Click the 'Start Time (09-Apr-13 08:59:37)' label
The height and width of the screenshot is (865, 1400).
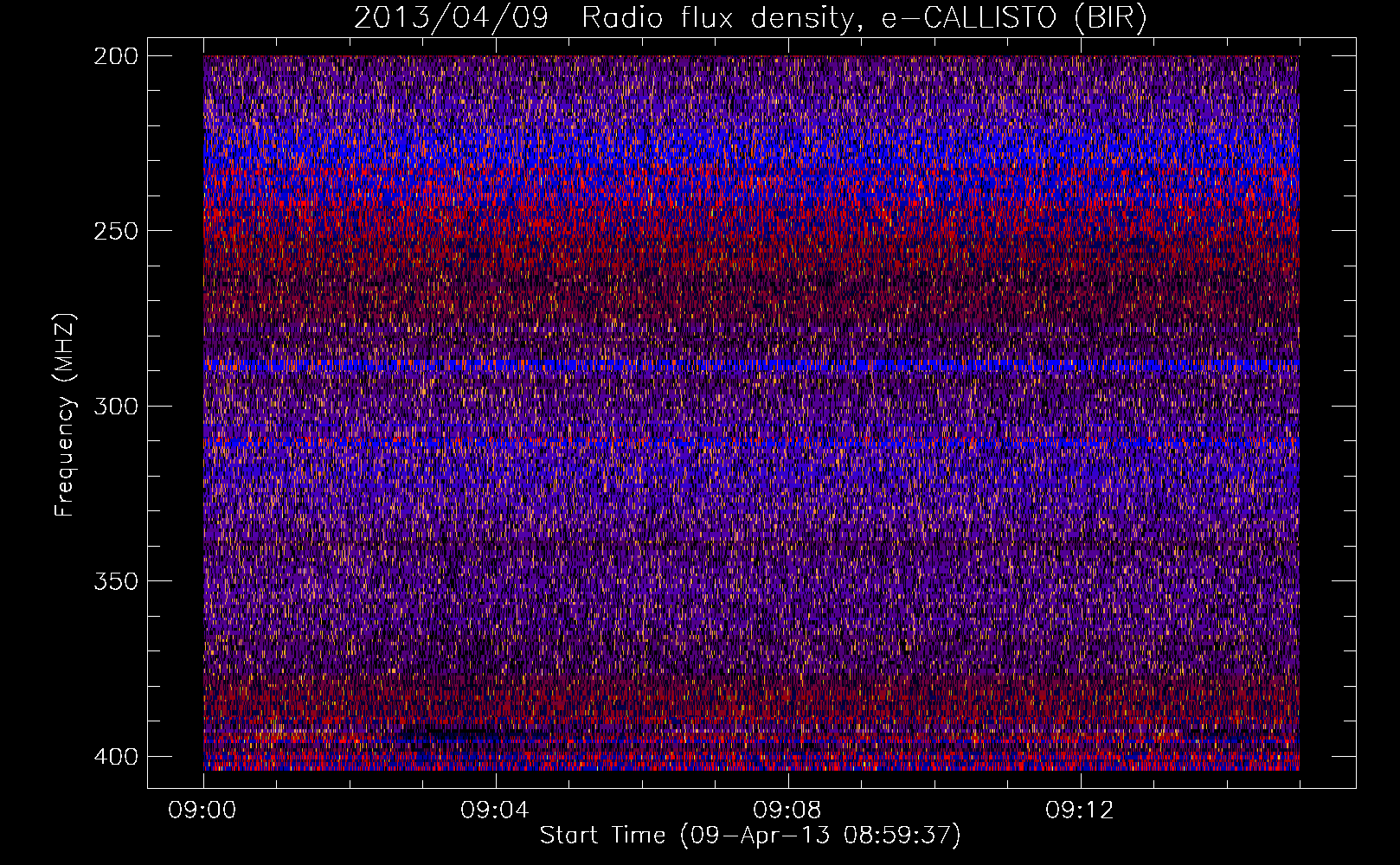point(750,836)
